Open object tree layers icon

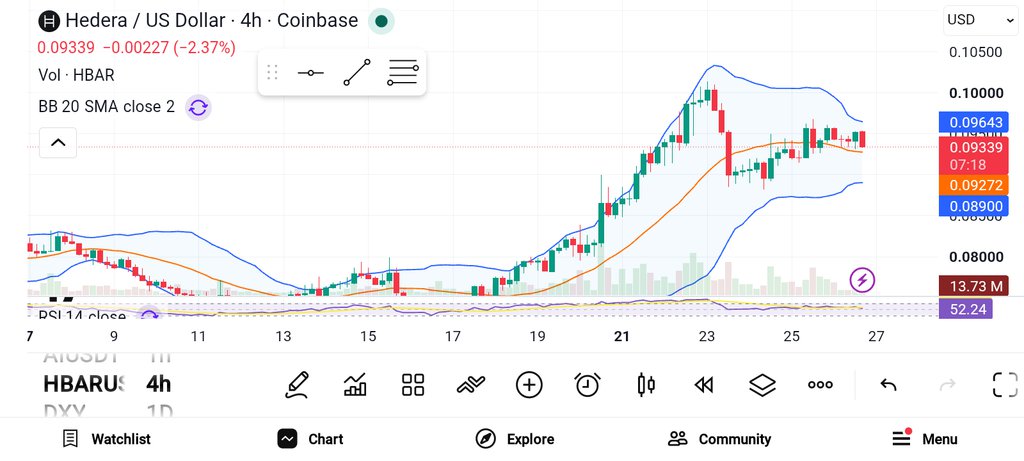click(762, 385)
